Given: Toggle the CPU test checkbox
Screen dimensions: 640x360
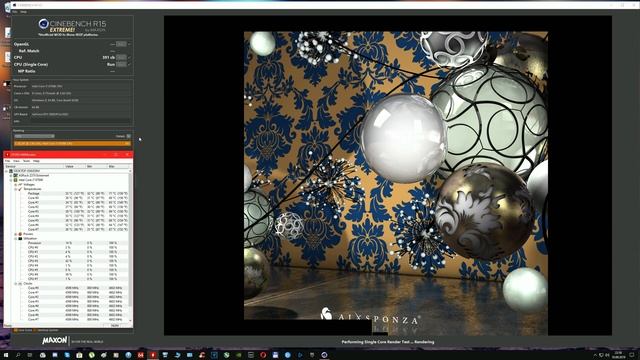Looking at the screenshot, I should (129, 58).
